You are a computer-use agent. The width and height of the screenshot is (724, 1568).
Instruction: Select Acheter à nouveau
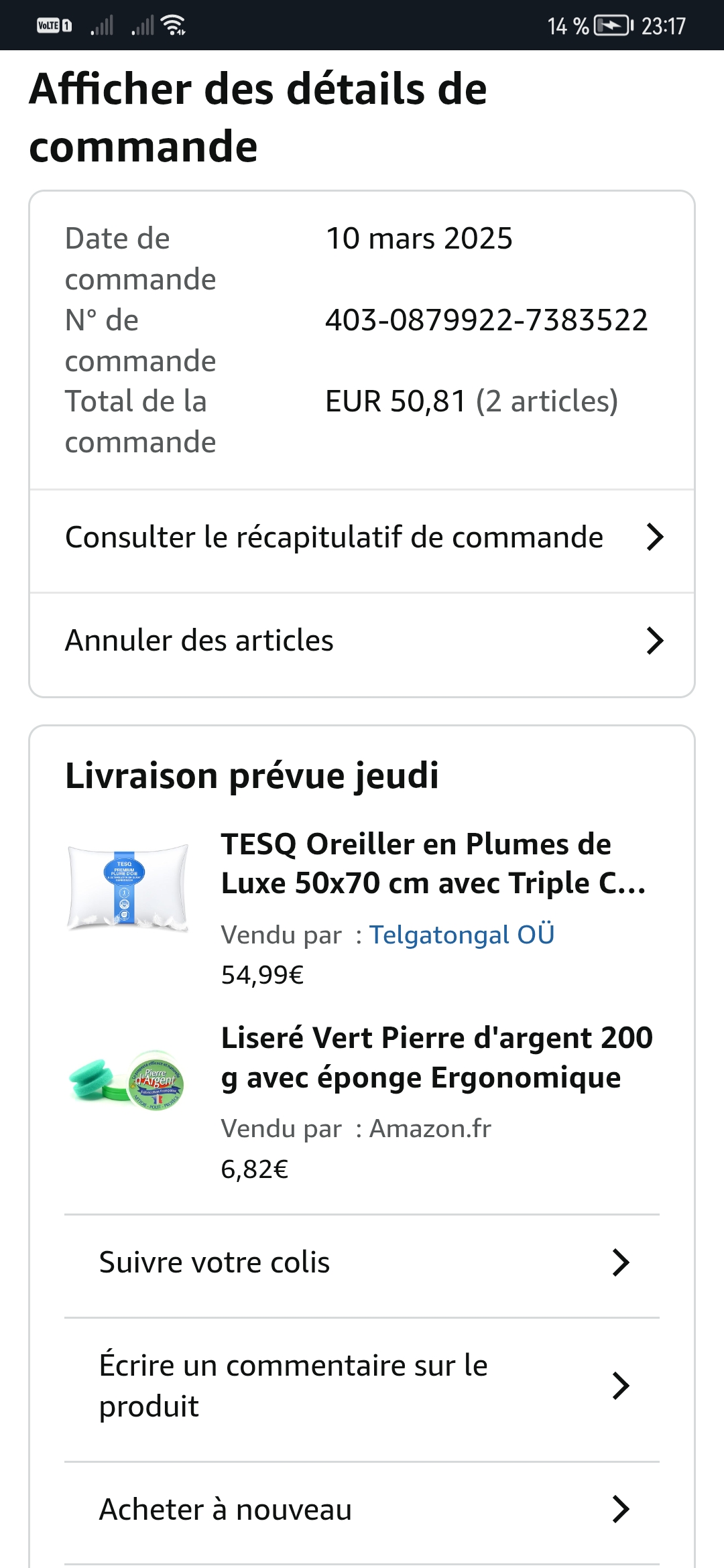tap(225, 1510)
